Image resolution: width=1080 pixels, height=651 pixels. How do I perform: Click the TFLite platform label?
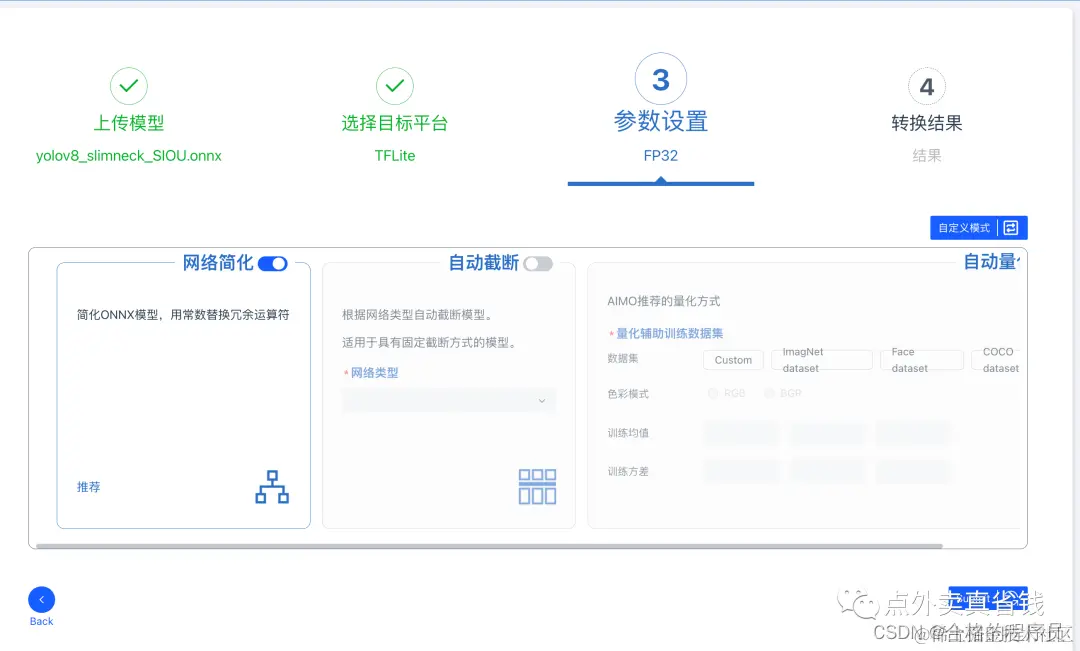click(395, 156)
